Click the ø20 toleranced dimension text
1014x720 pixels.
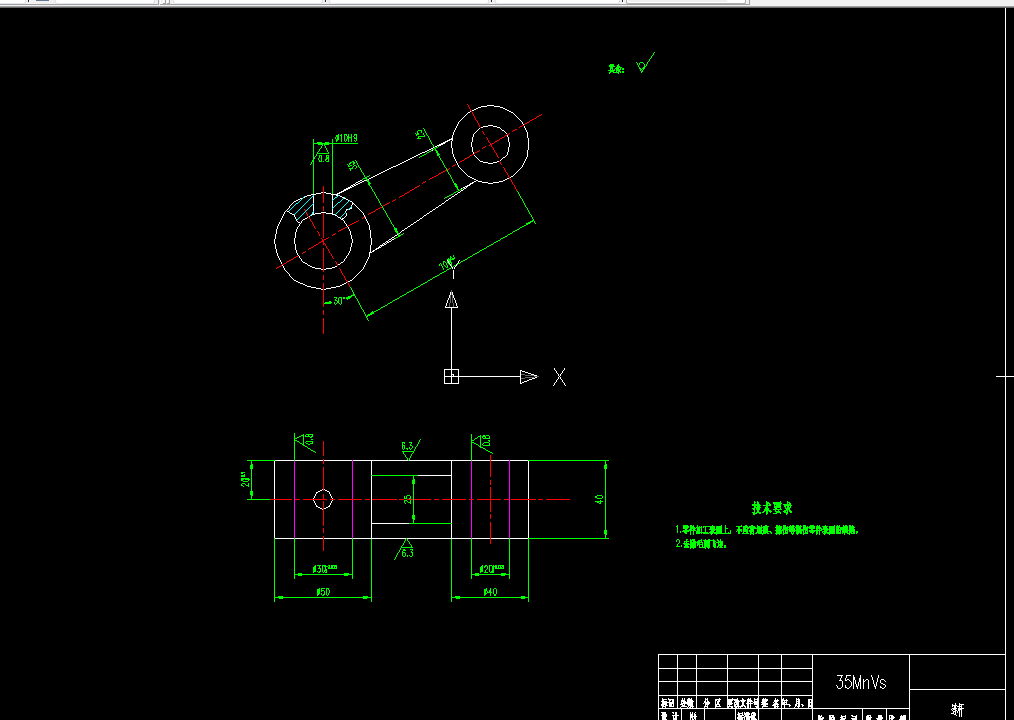[x=491, y=569]
